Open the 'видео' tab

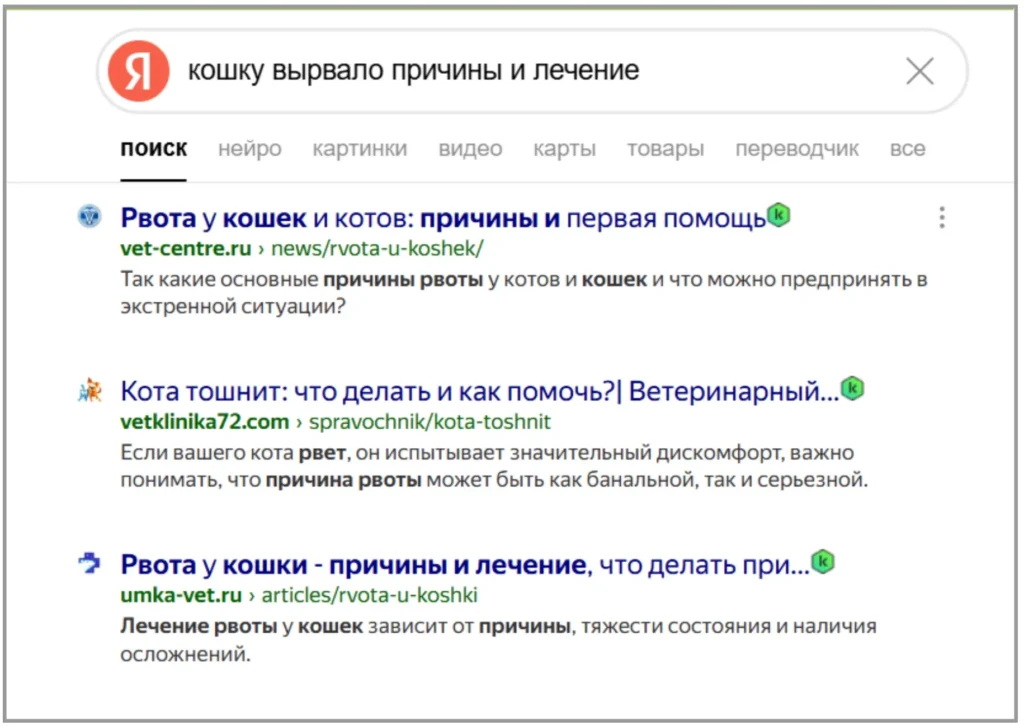[470, 149]
